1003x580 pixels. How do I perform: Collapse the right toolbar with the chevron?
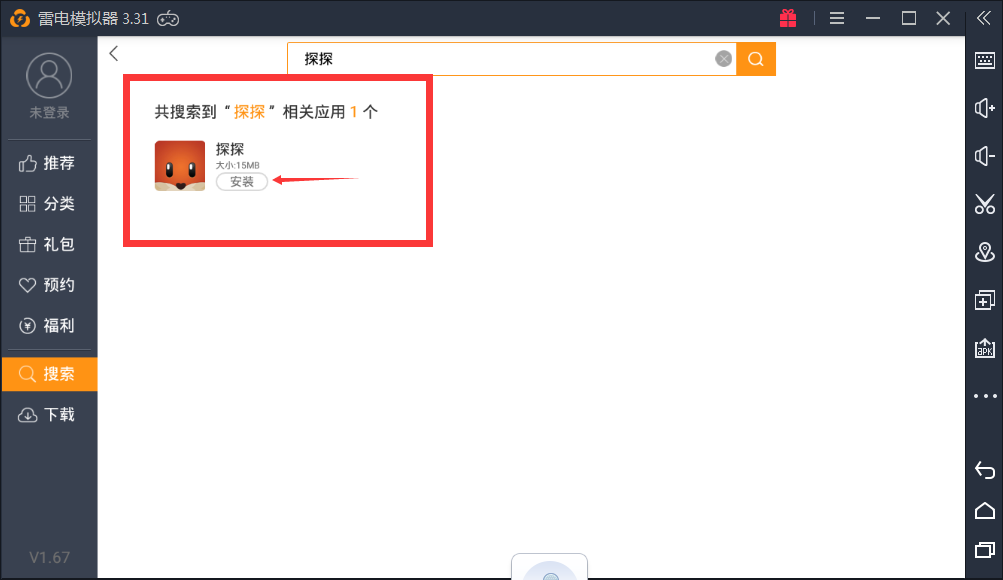pos(984,17)
